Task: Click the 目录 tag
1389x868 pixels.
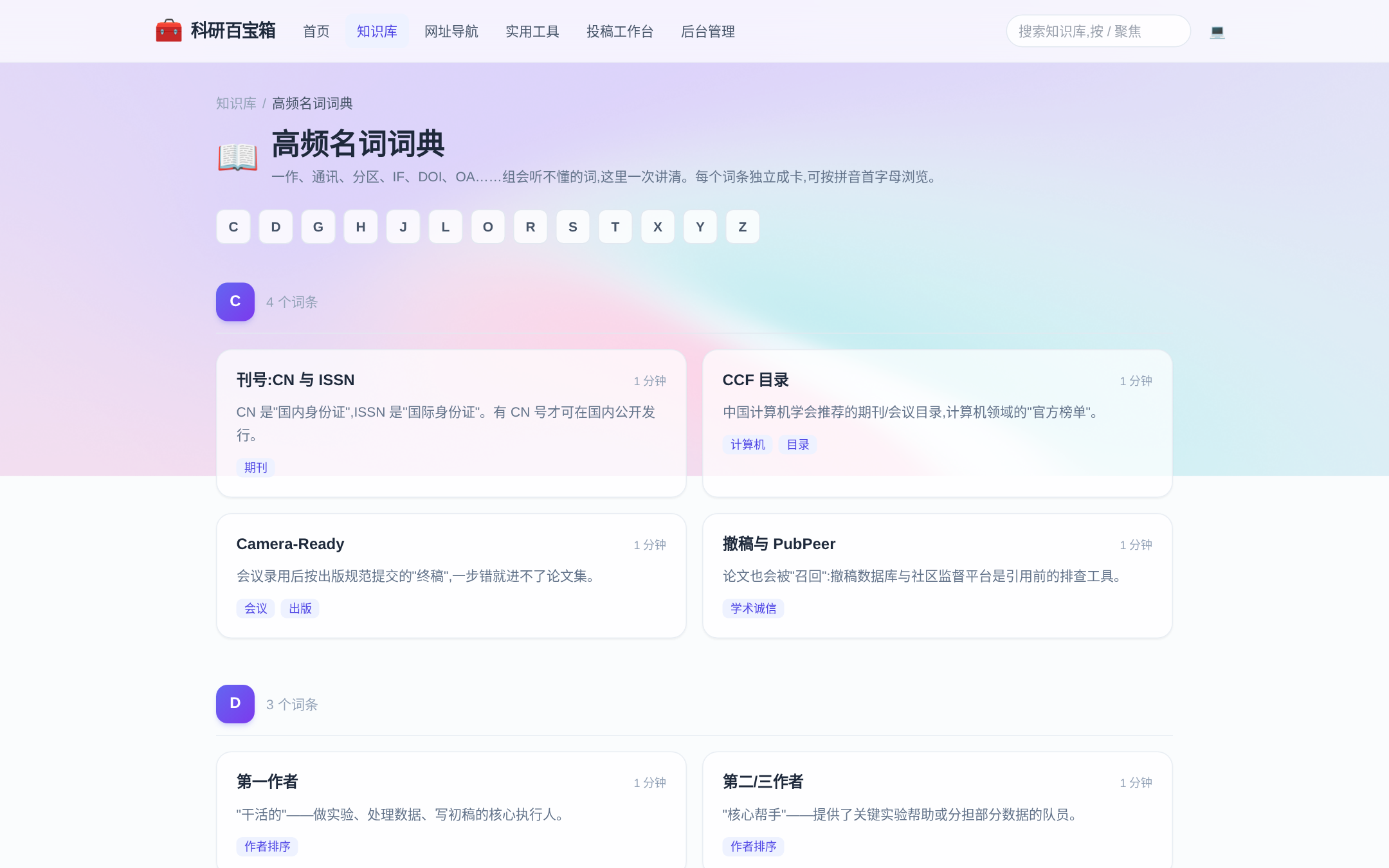Action: [798, 444]
